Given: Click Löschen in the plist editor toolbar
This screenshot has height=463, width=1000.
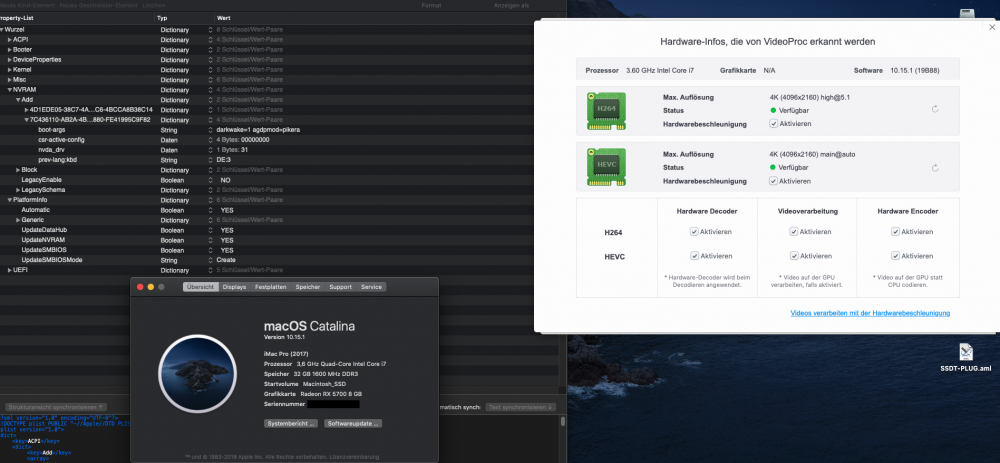Looking at the screenshot, I should (x=155, y=5).
